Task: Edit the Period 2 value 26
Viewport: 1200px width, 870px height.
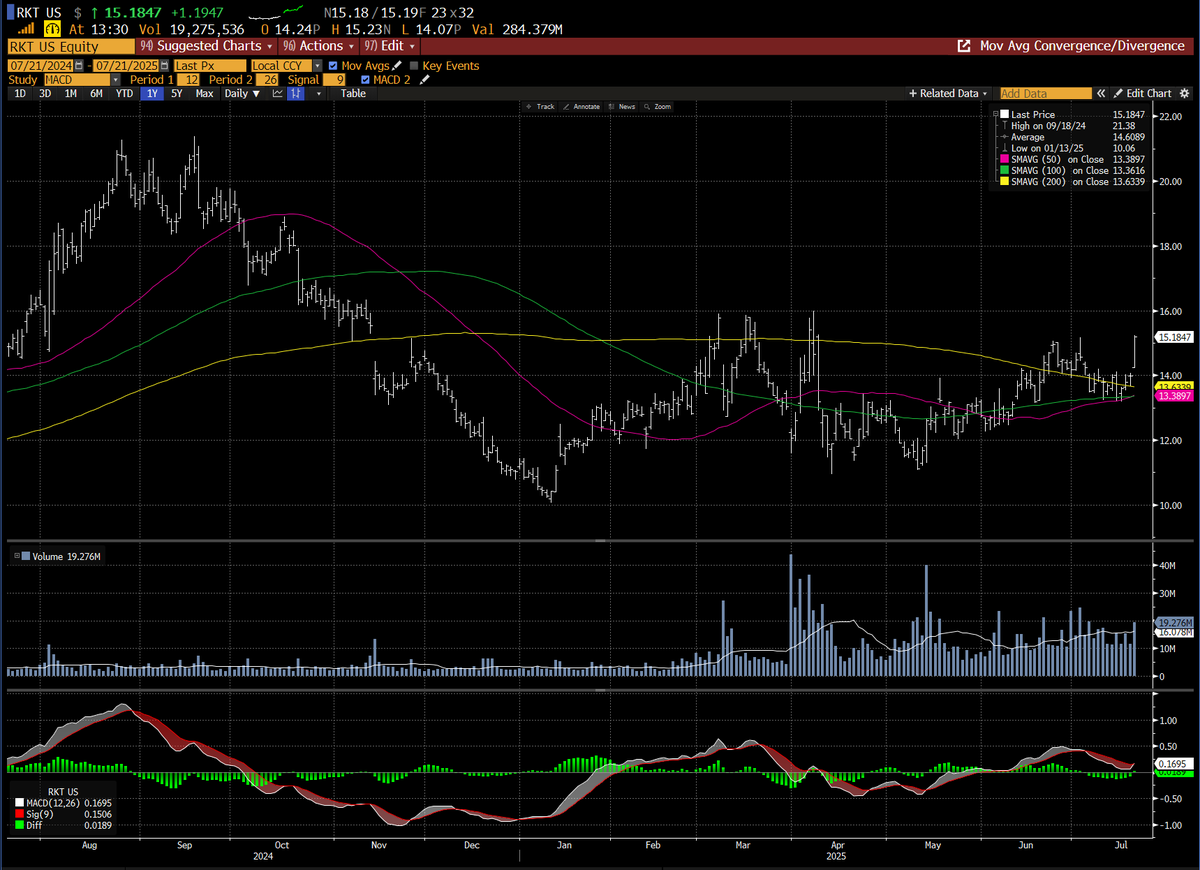Action: click(x=267, y=80)
